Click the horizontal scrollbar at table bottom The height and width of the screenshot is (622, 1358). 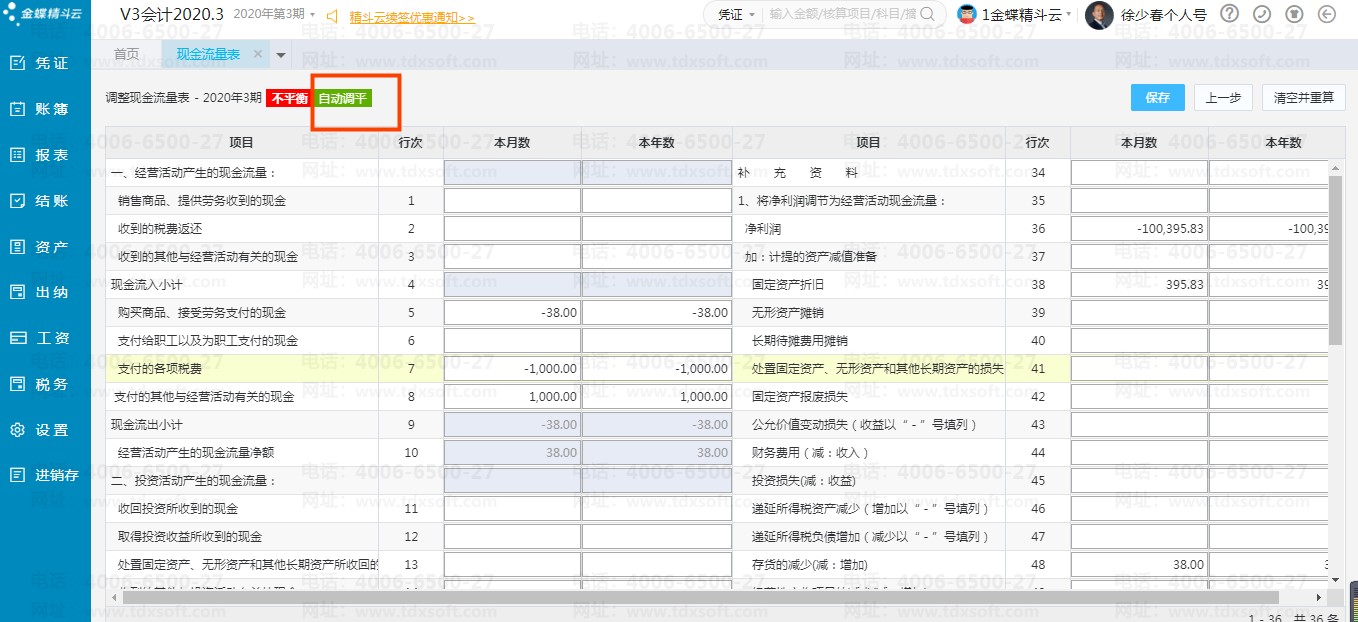[700, 597]
